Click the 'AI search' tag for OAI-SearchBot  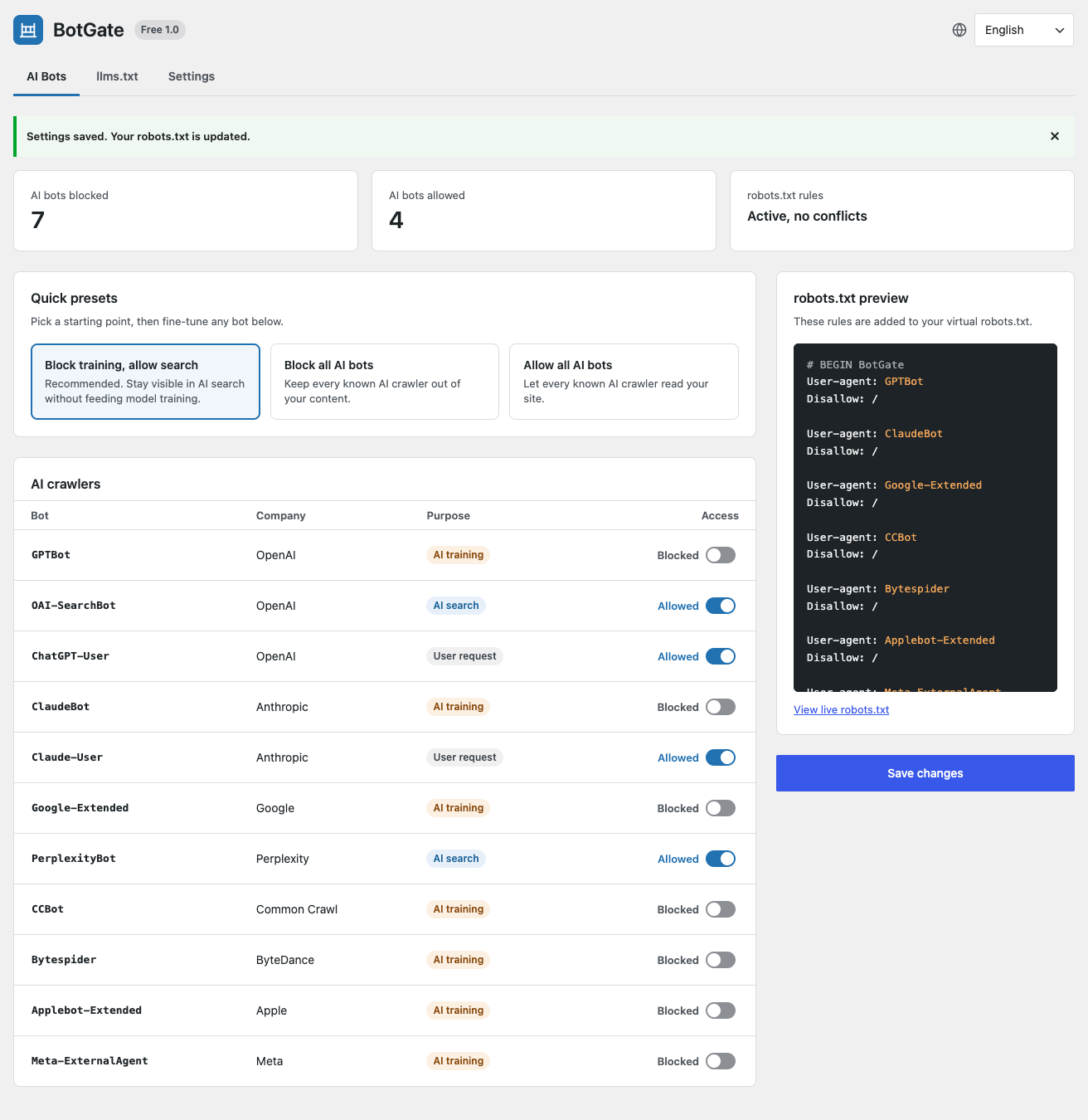click(456, 606)
